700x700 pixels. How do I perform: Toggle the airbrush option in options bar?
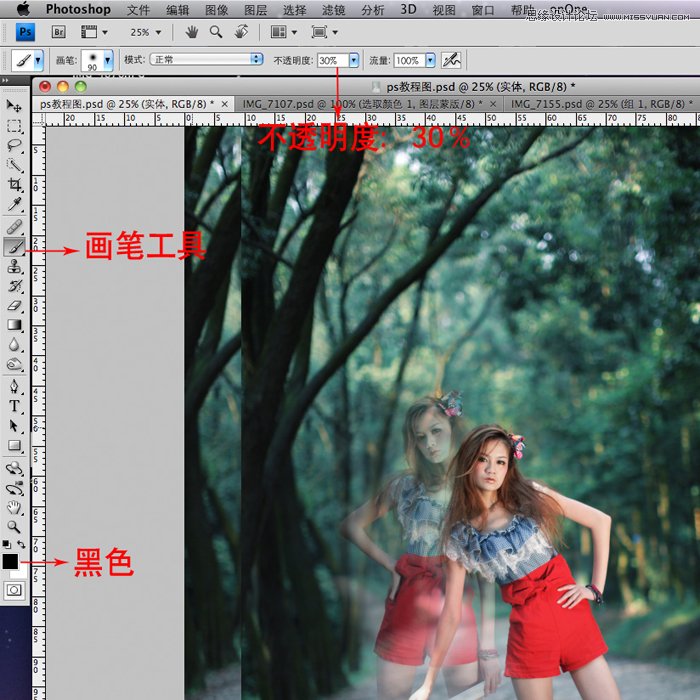click(x=451, y=60)
